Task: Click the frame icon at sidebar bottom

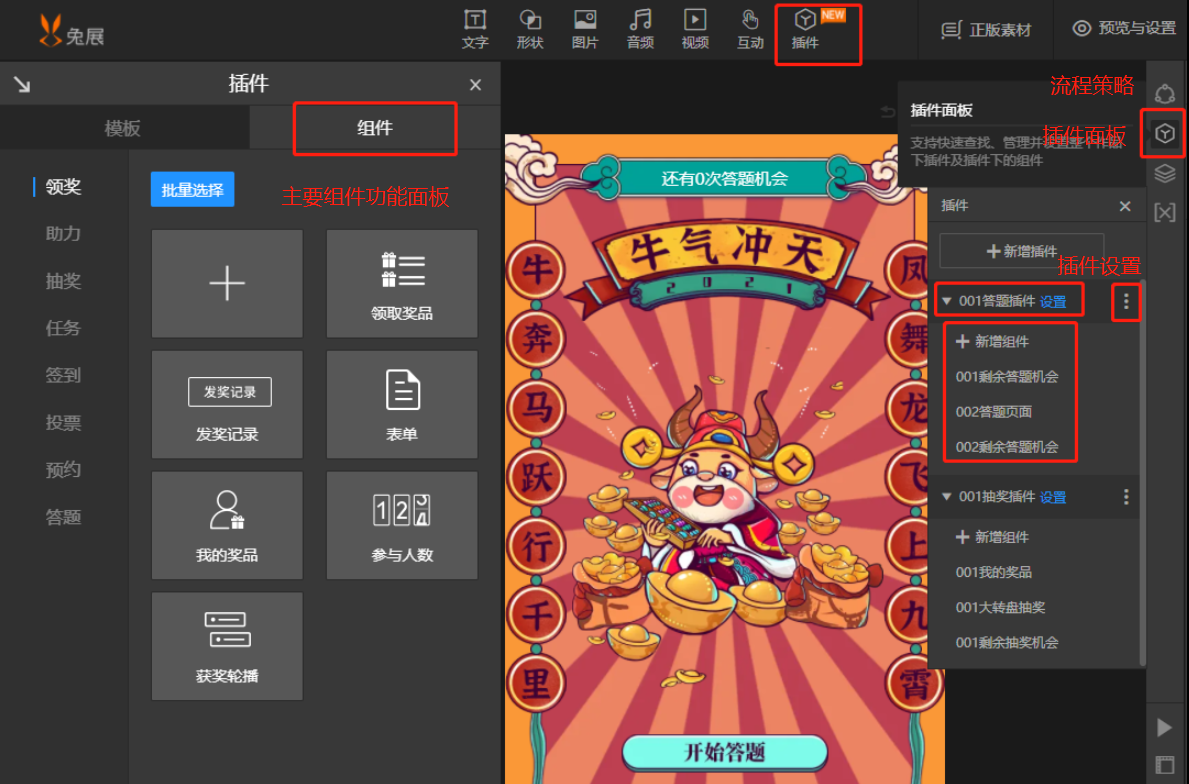Action: pos(1165,764)
